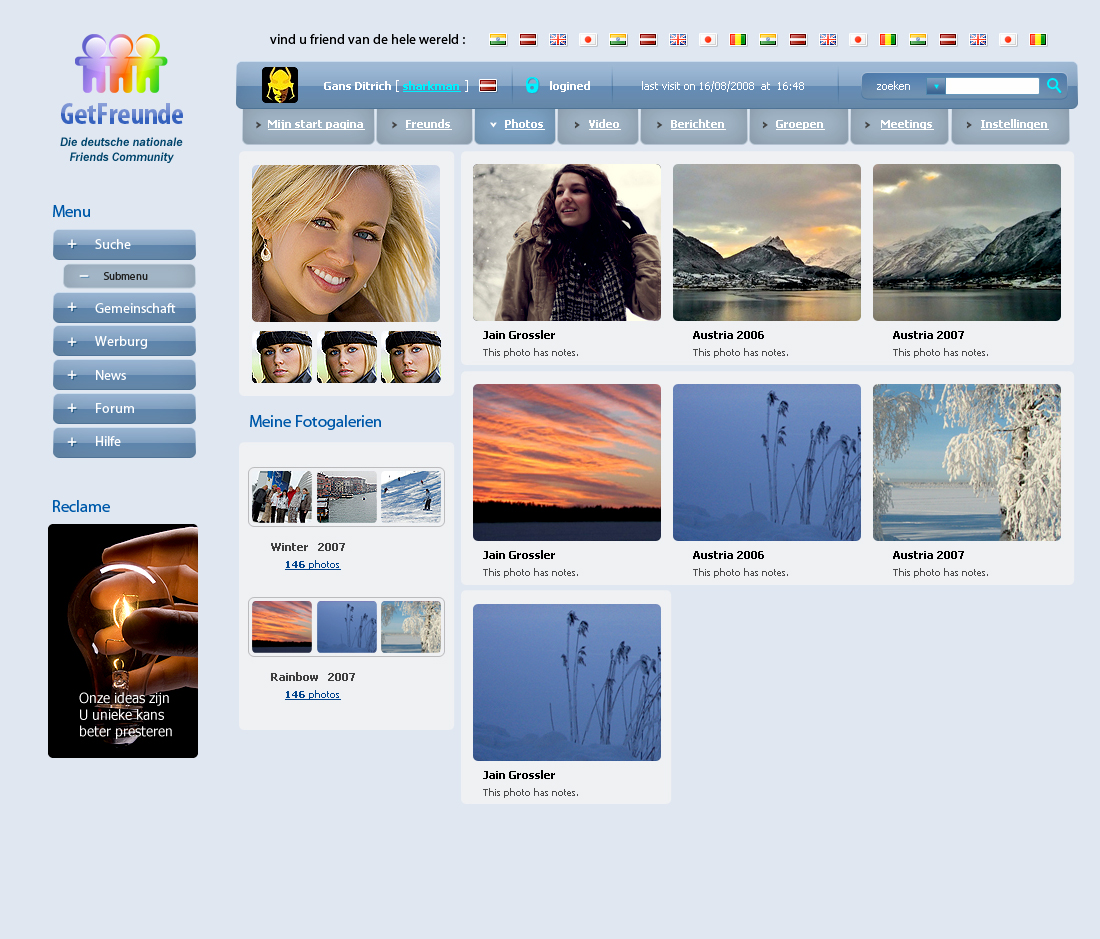This screenshot has height=939, width=1100.
Task: Expand the Forum plus icon
Action: (72, 408)
